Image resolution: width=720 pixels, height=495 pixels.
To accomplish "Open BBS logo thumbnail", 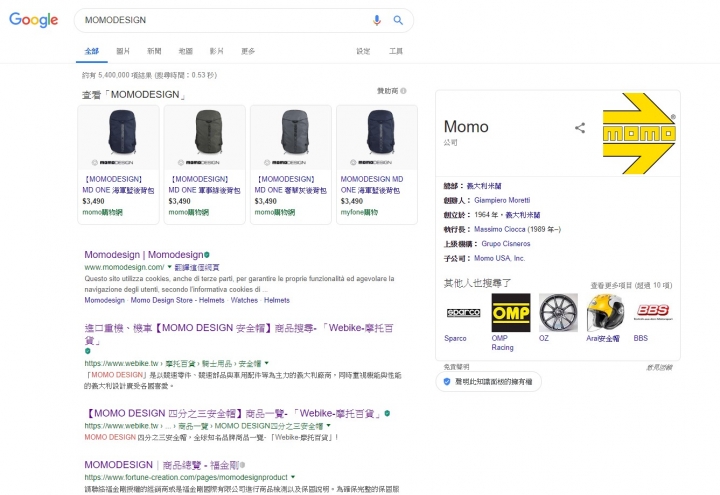I will [653, 313].
